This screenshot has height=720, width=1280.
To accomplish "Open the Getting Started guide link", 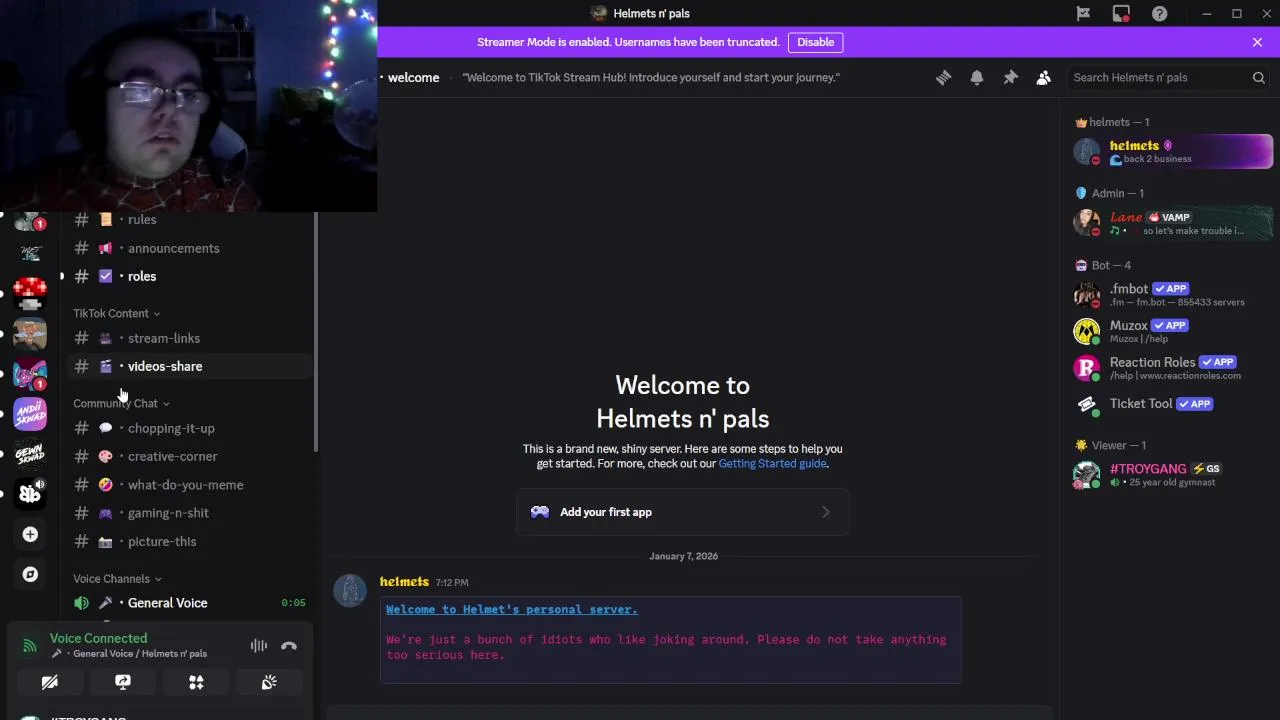I will 772,464.
